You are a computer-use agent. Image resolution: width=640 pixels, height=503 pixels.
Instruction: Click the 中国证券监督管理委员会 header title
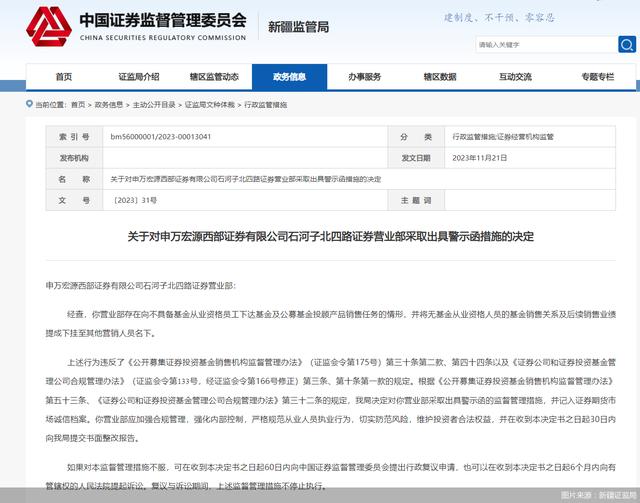tap(163, 20)
